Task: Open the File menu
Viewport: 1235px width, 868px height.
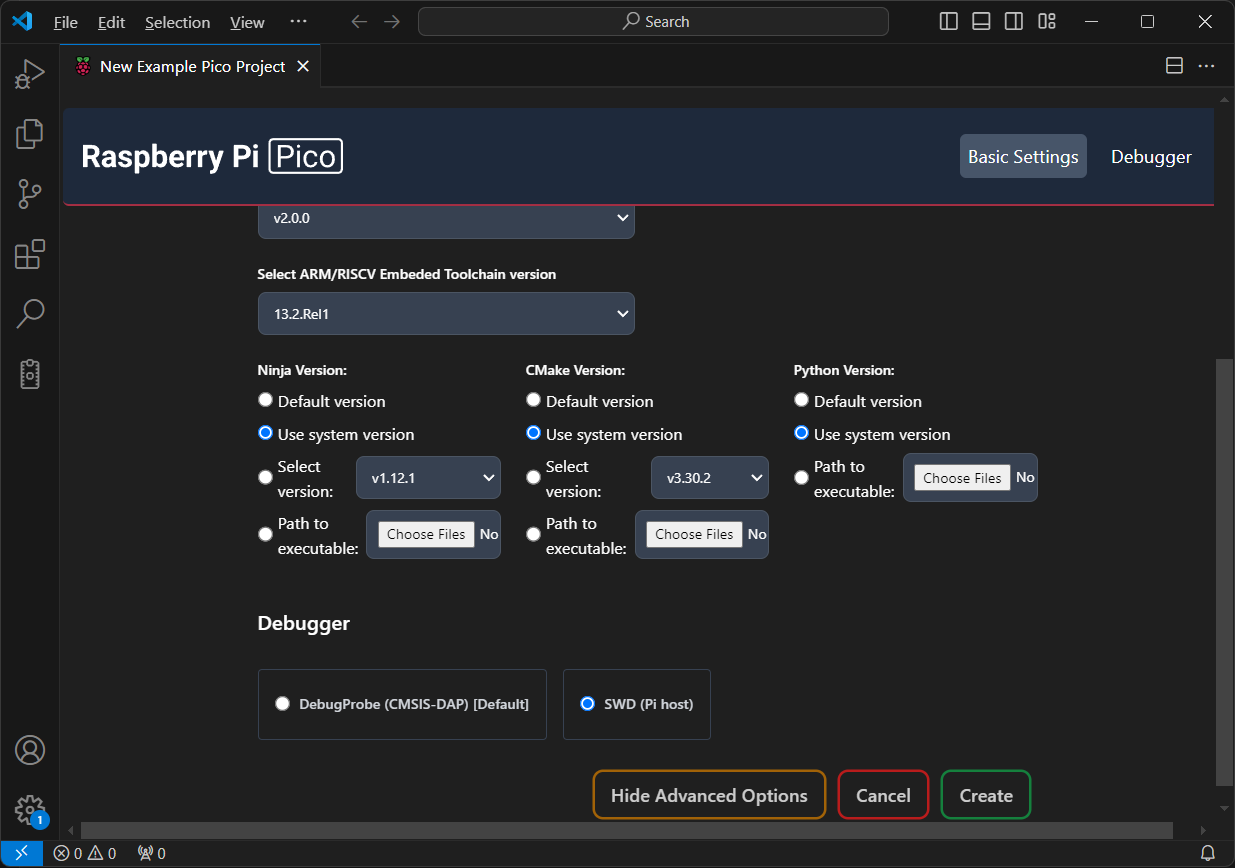Action: (x=65, y=22)
